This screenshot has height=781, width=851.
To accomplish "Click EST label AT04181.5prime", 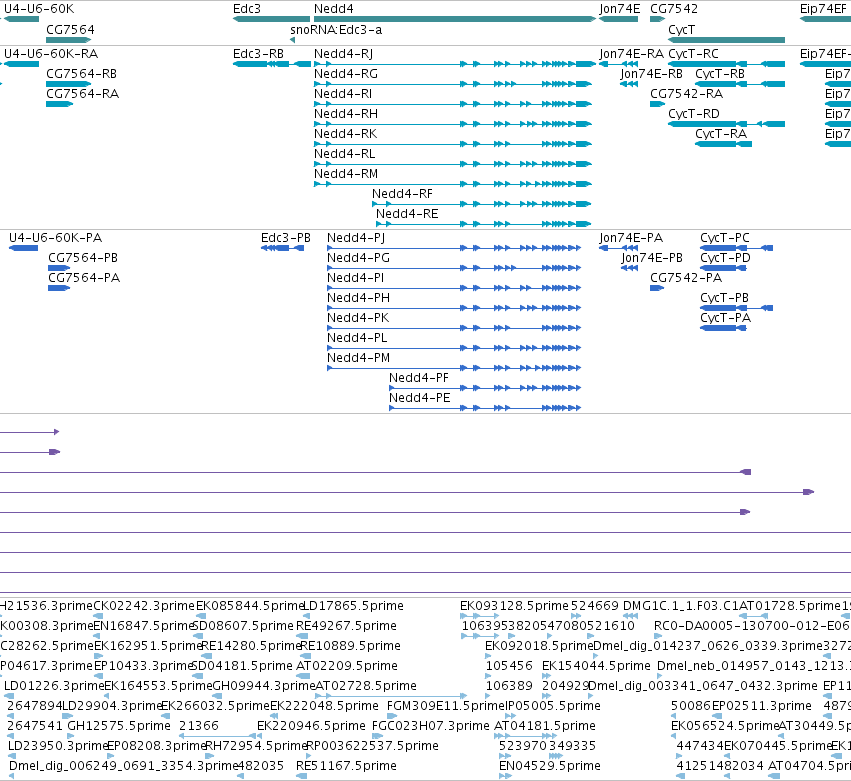I will pyautogui.click(x=545, y=726).
